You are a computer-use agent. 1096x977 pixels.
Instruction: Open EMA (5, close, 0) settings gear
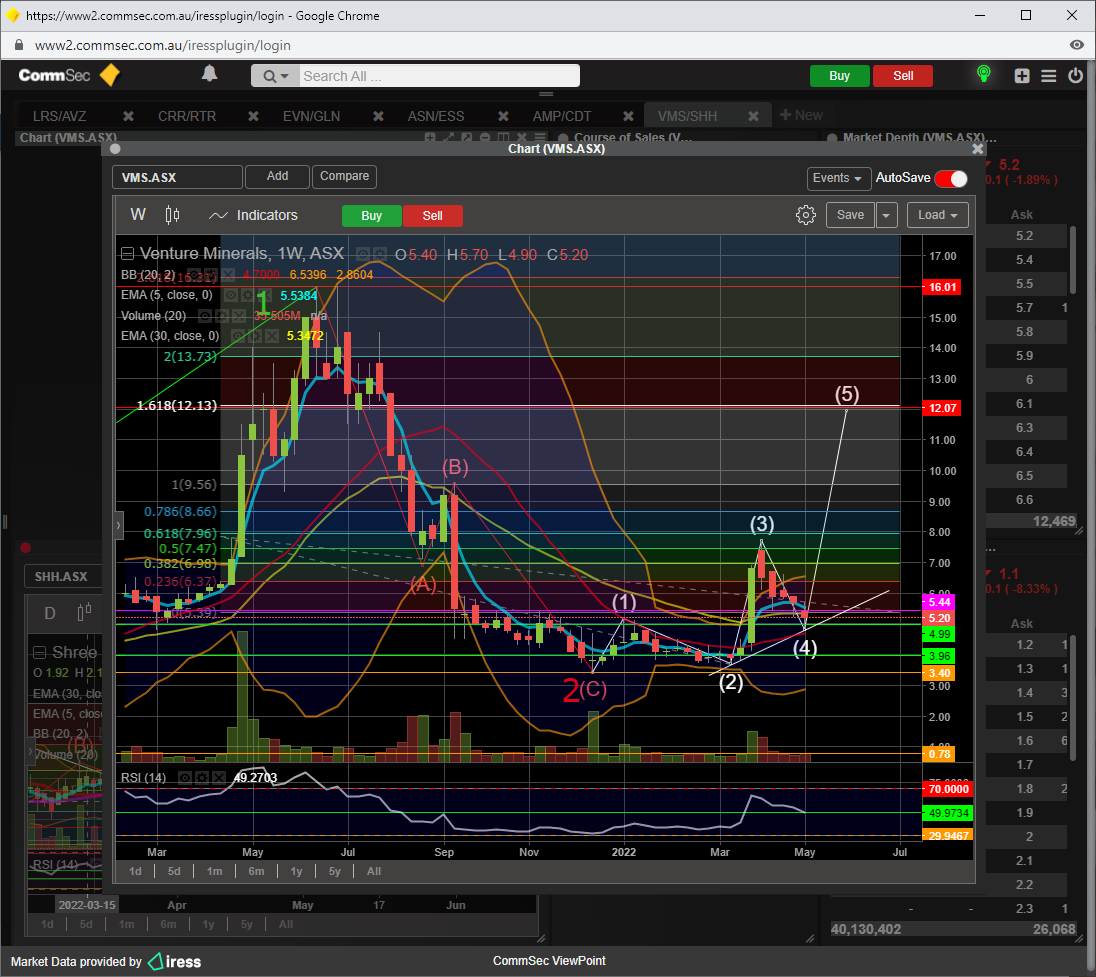(249, 296)
